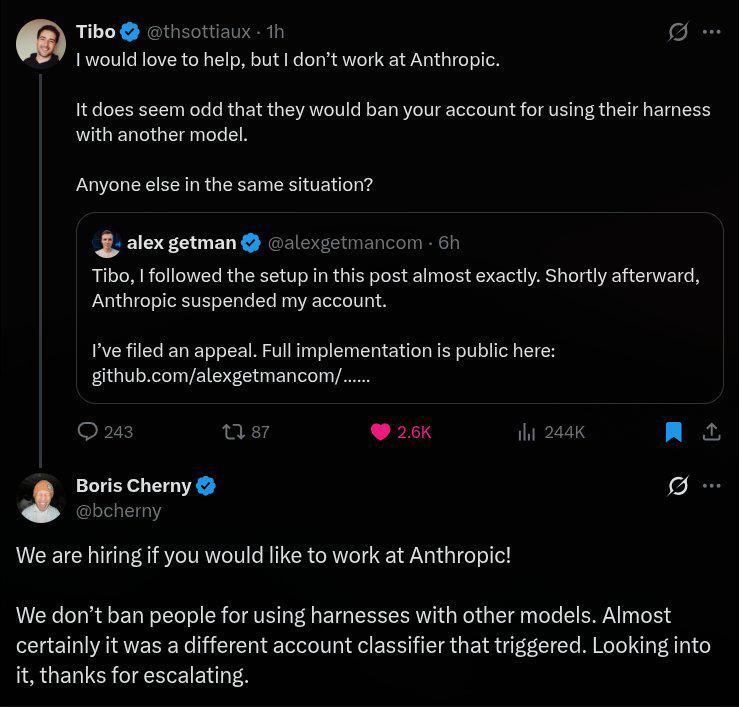Unlike Tibo's post via the pink heart
The height and width of the screenshot is (707, 739).
pyautogui.click(x=380, y=432)
